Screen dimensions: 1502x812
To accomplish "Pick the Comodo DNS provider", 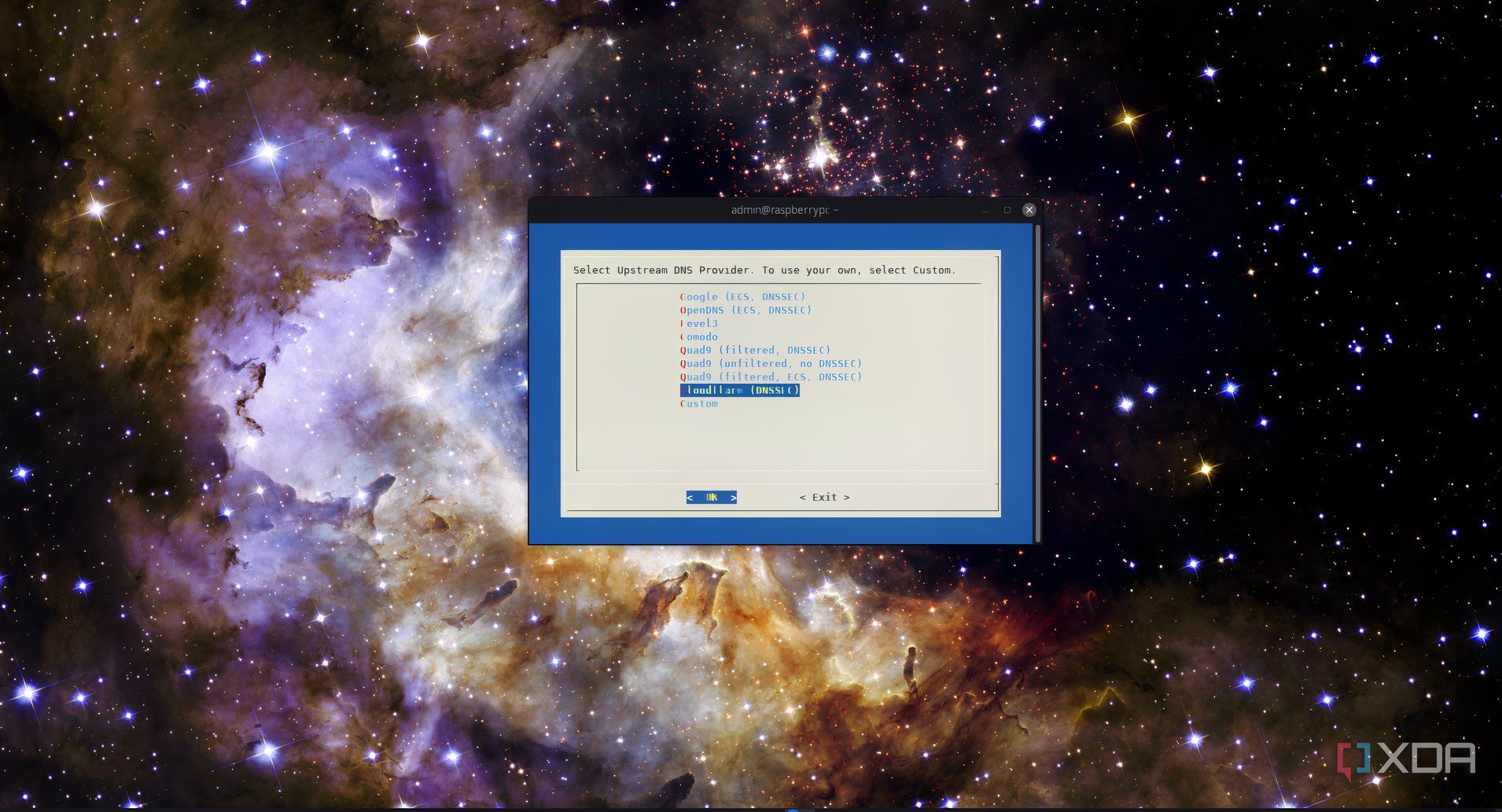I will click(699, 336).
